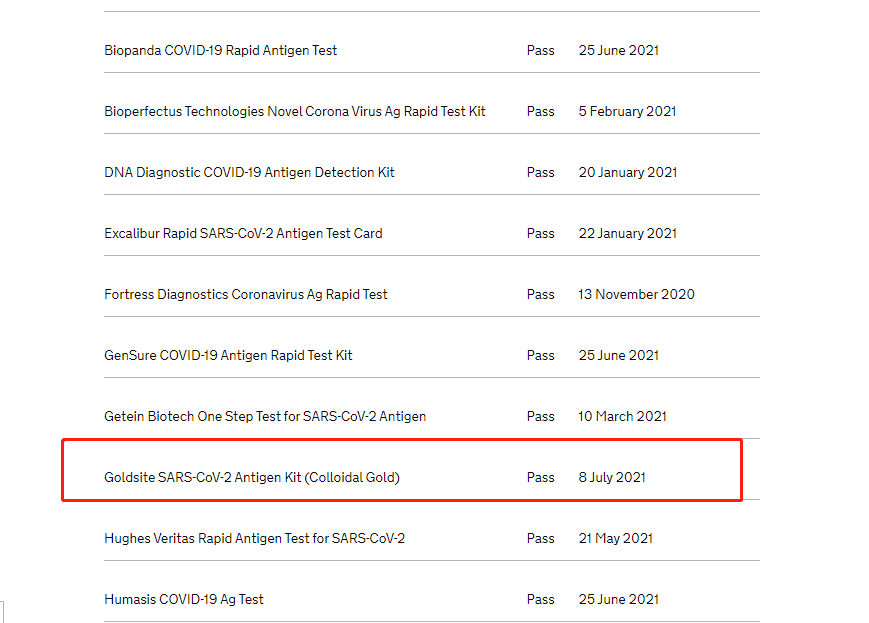Open Getein Biotech One Step Test entry
The height and width of the screenshot is (623, 869).
[265, 416]
